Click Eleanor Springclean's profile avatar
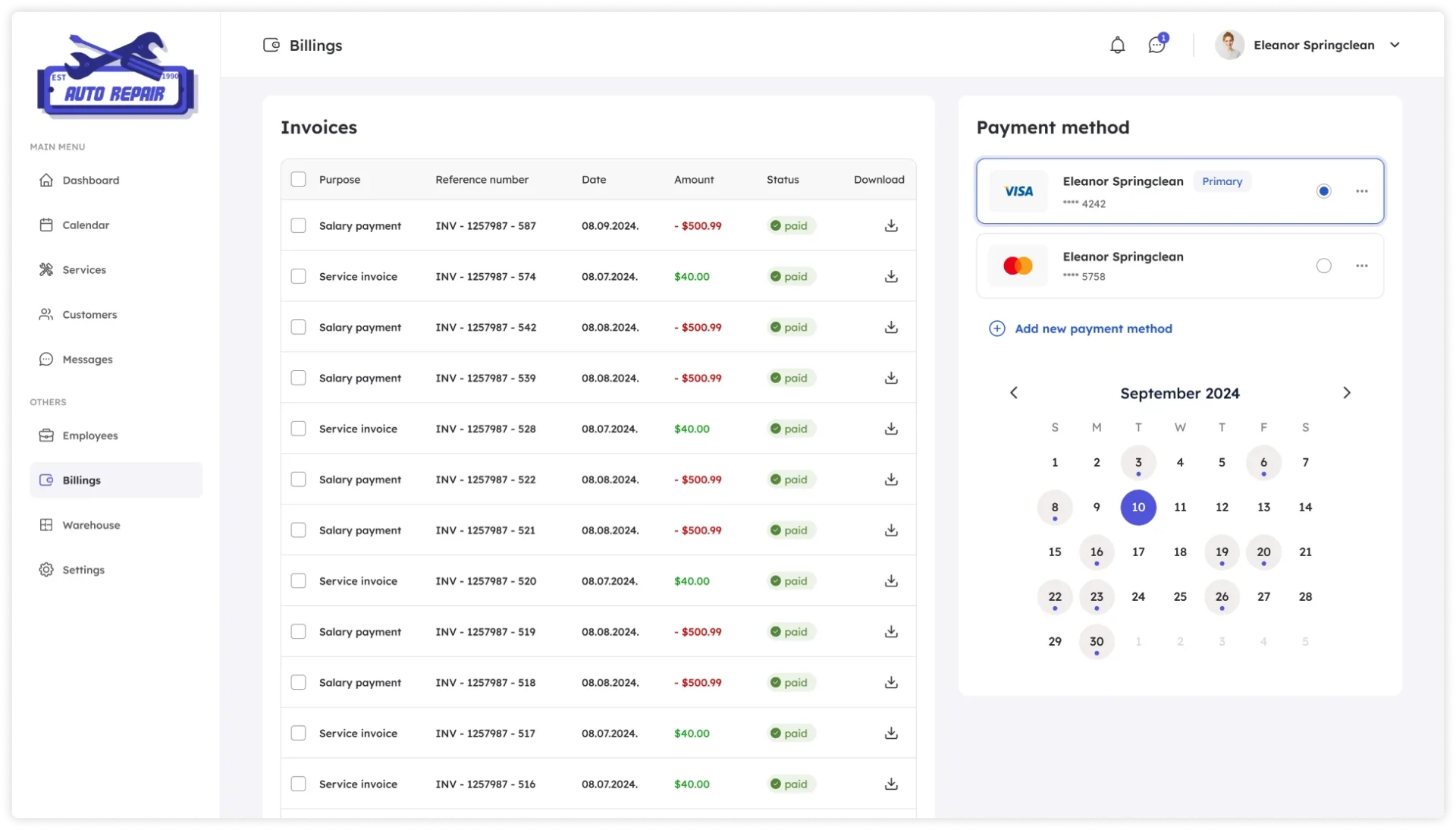Viewport: 1456px width, 830px height. pyautogui.click(x=1229, y=45)
